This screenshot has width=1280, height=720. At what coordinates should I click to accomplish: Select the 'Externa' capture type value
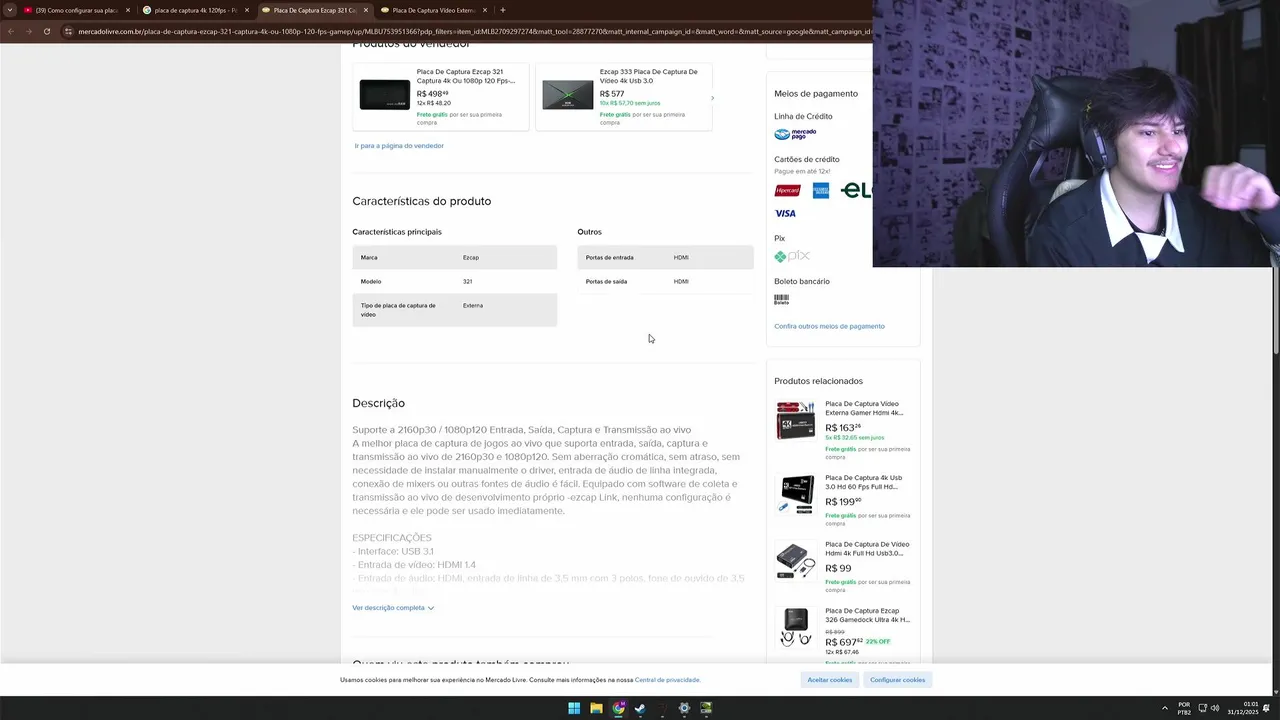(x=473, y=305)
